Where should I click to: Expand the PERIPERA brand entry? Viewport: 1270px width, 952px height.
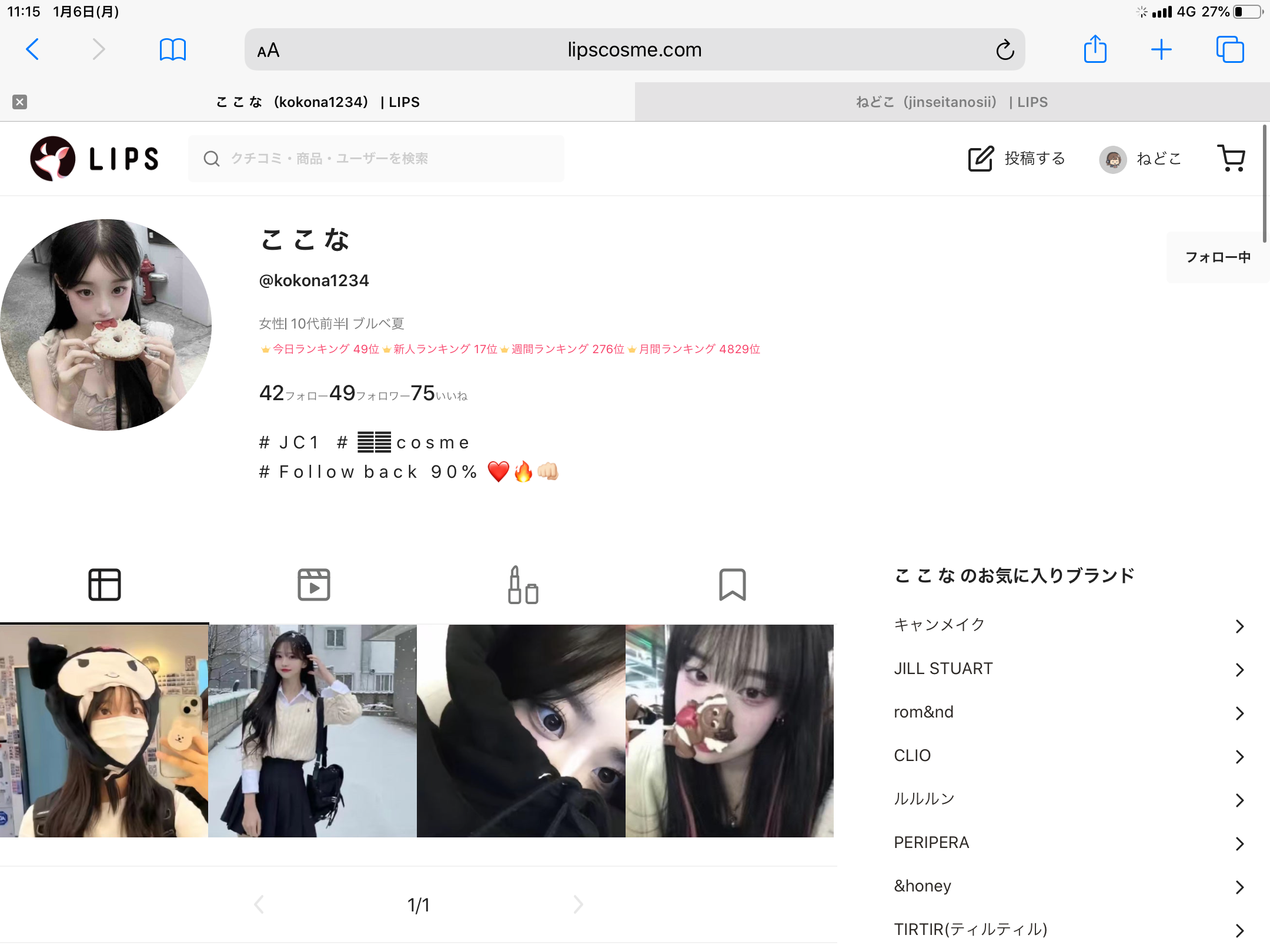(931, 842)
